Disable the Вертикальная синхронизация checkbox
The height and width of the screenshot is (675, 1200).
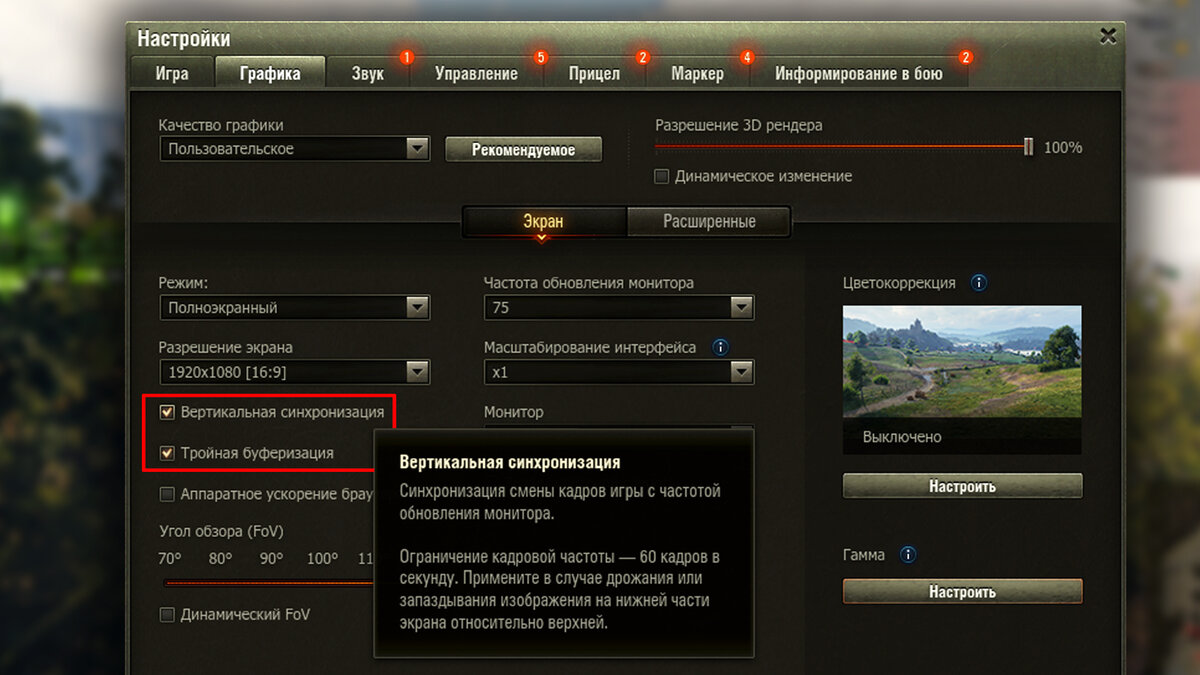(167, 412)
